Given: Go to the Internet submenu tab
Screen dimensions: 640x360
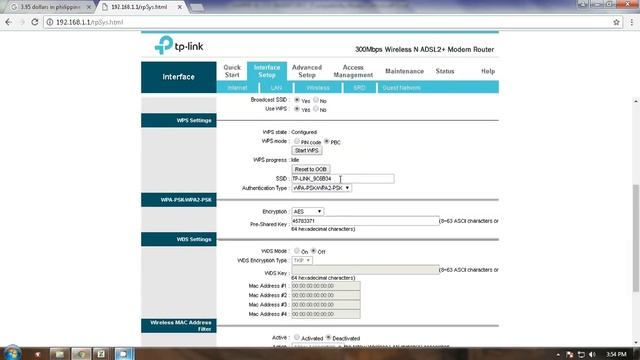Looking at the screenshot, I should tap(237, 88).
